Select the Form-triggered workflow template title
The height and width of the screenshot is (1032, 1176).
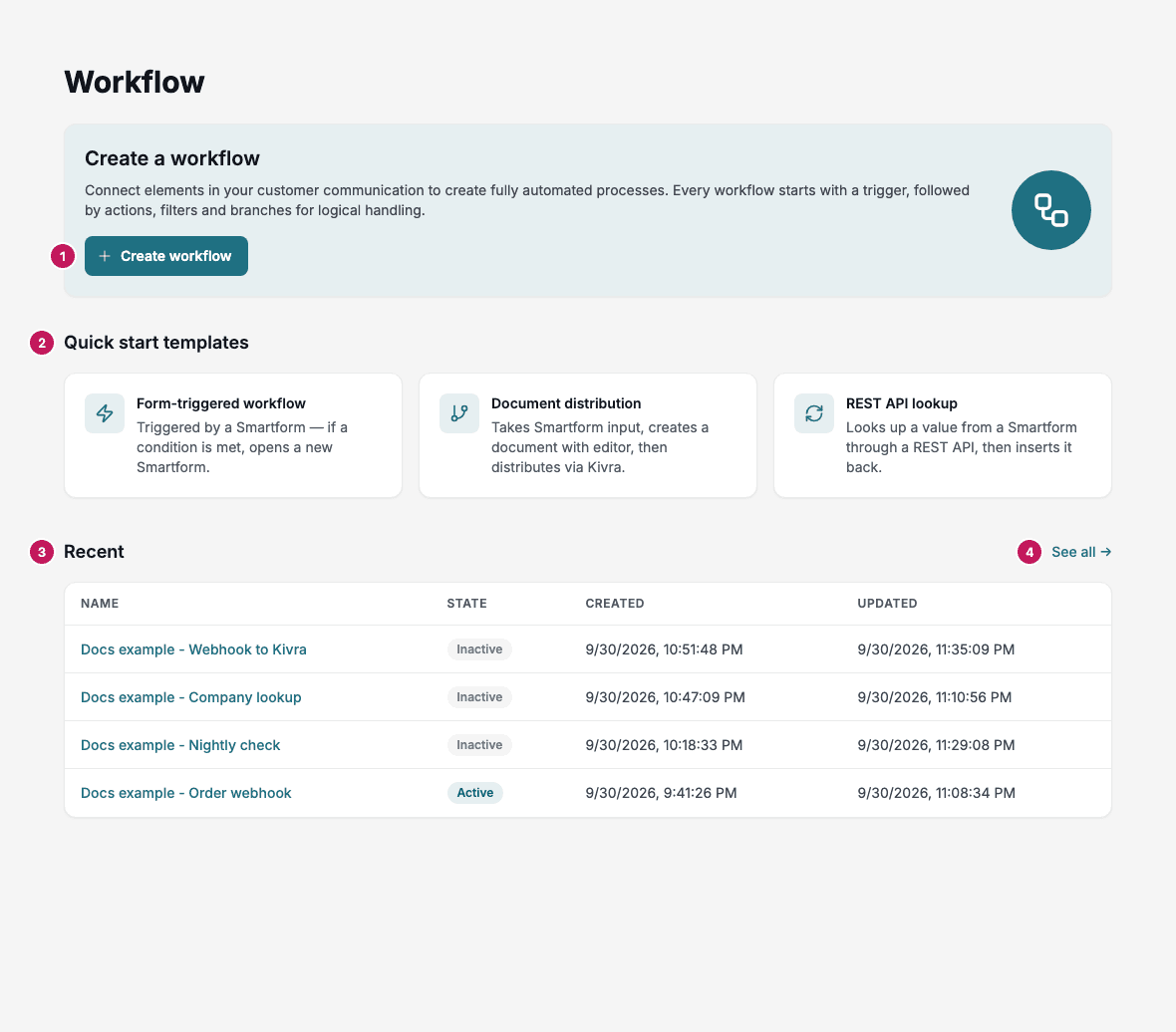click(221, 403)
